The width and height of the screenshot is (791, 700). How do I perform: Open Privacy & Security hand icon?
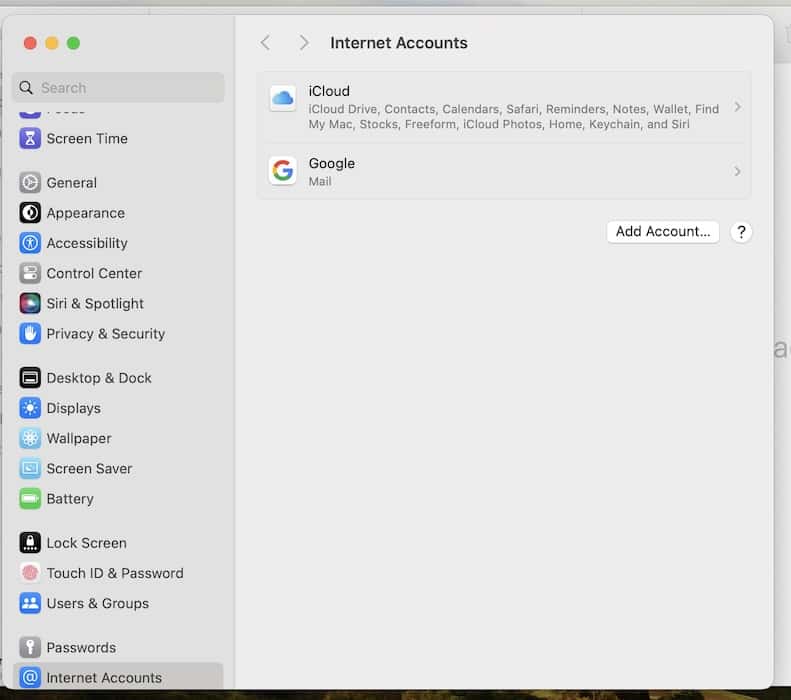[30, 334]
